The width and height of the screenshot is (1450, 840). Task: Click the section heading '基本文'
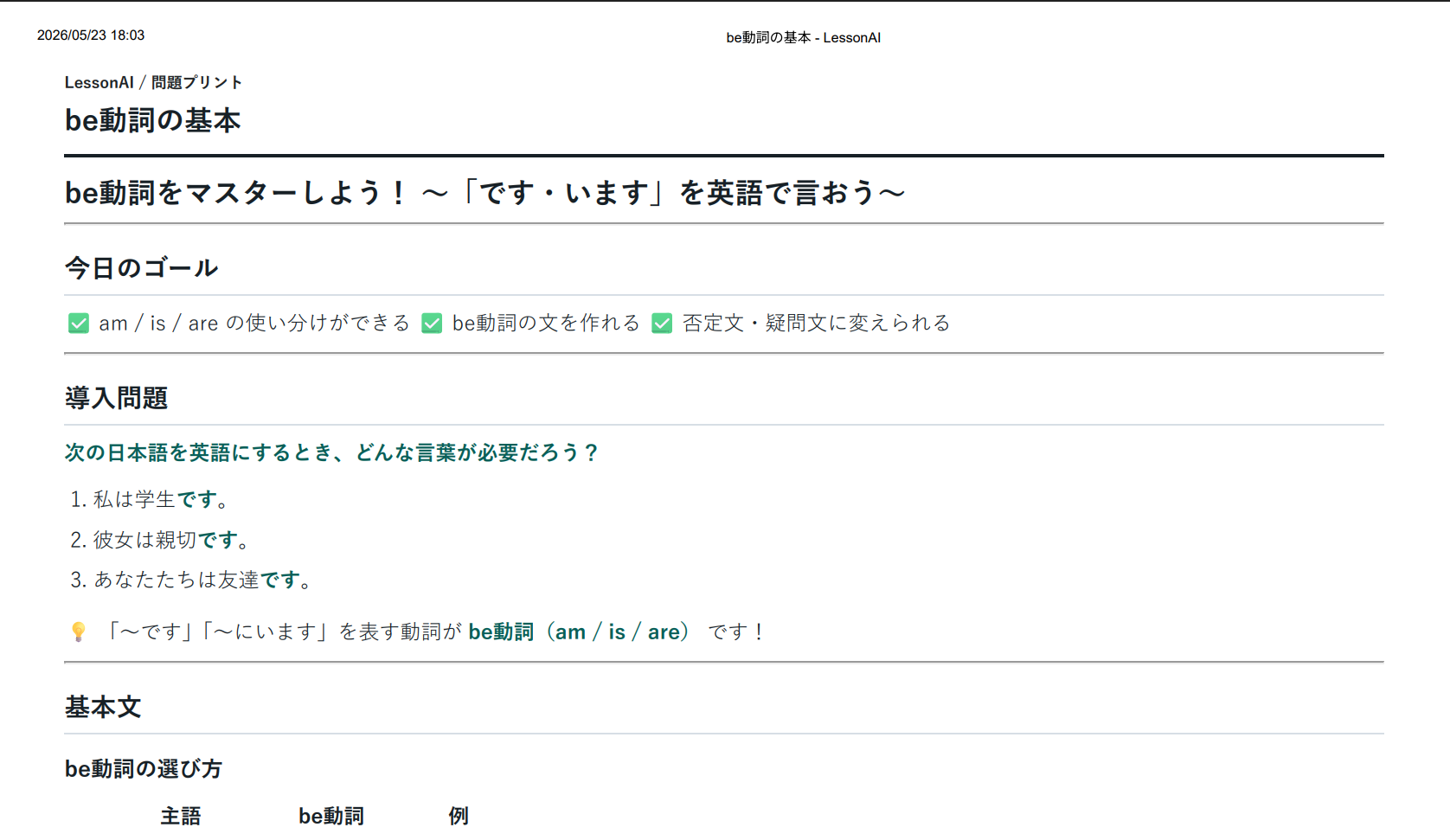tap(103, 707)
